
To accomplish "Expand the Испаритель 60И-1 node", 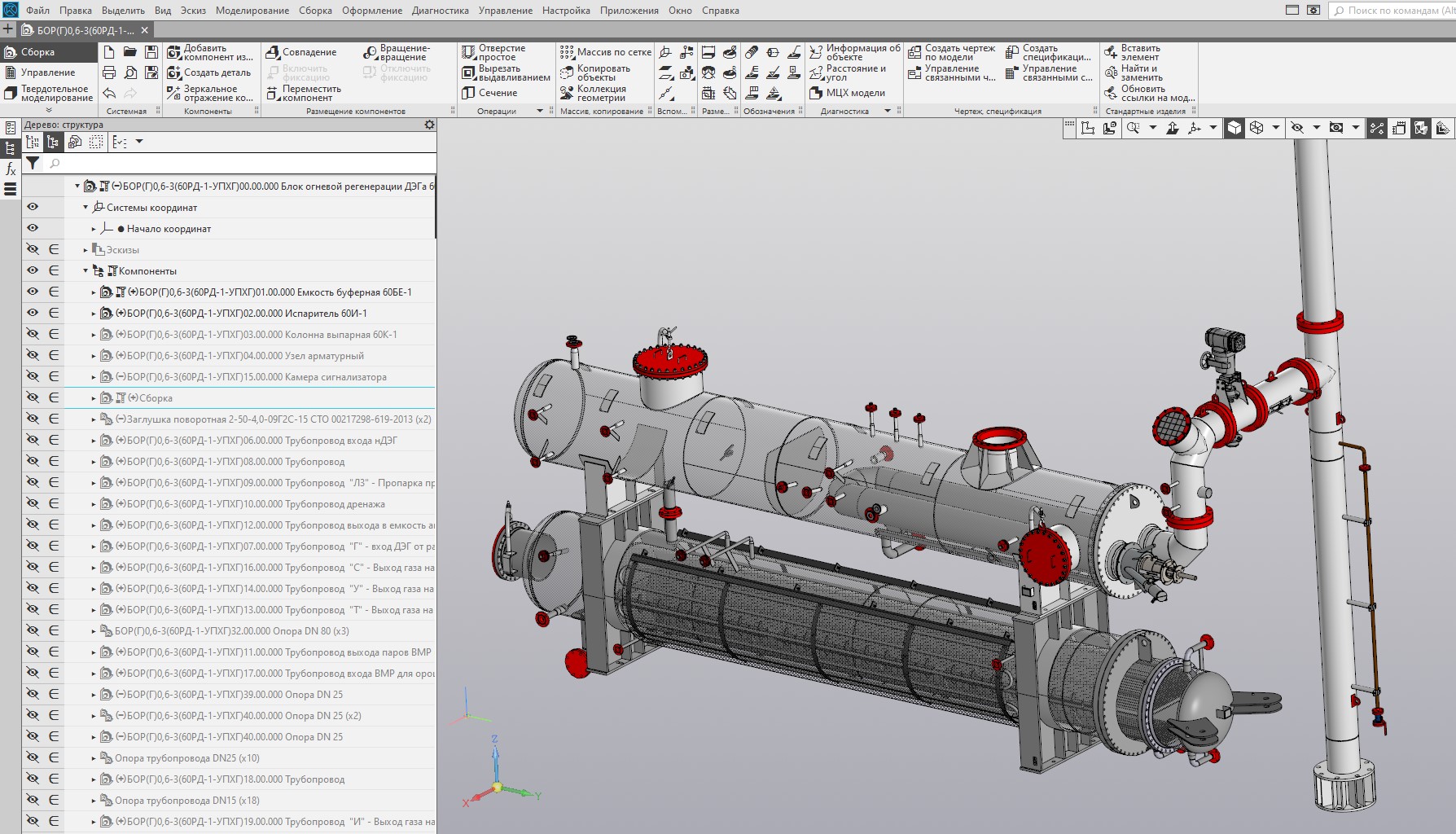I will [x=94, y=314].
